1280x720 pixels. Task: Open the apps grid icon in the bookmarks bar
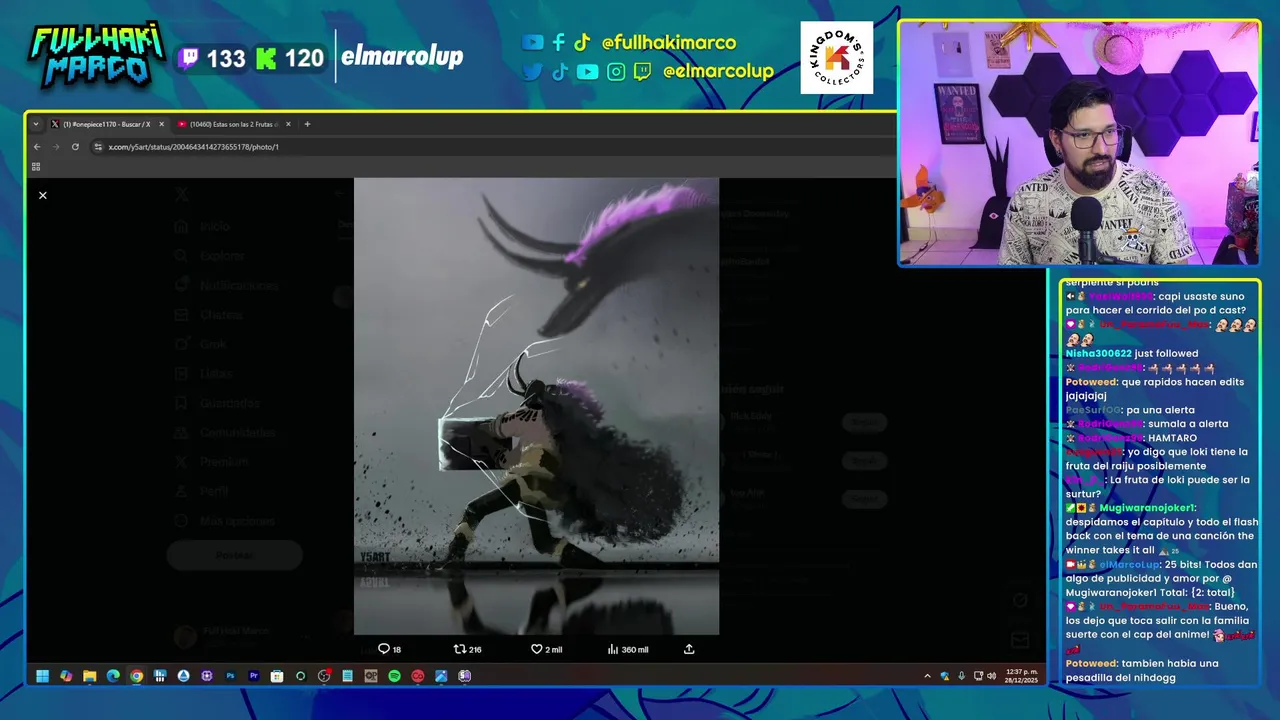pyautogui.click(x=36, y=167)
